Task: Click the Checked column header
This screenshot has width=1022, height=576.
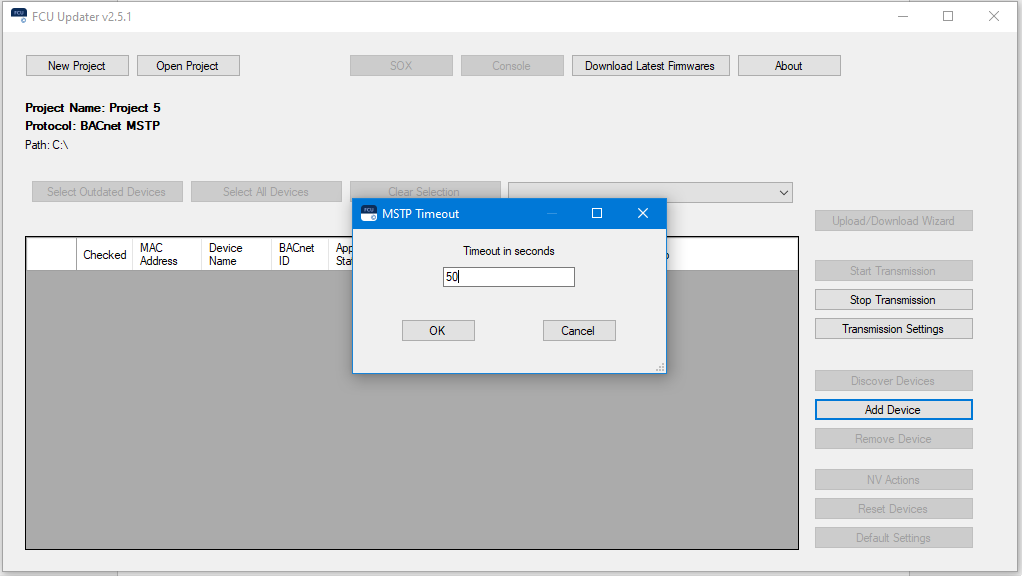Action: [104, 254]
